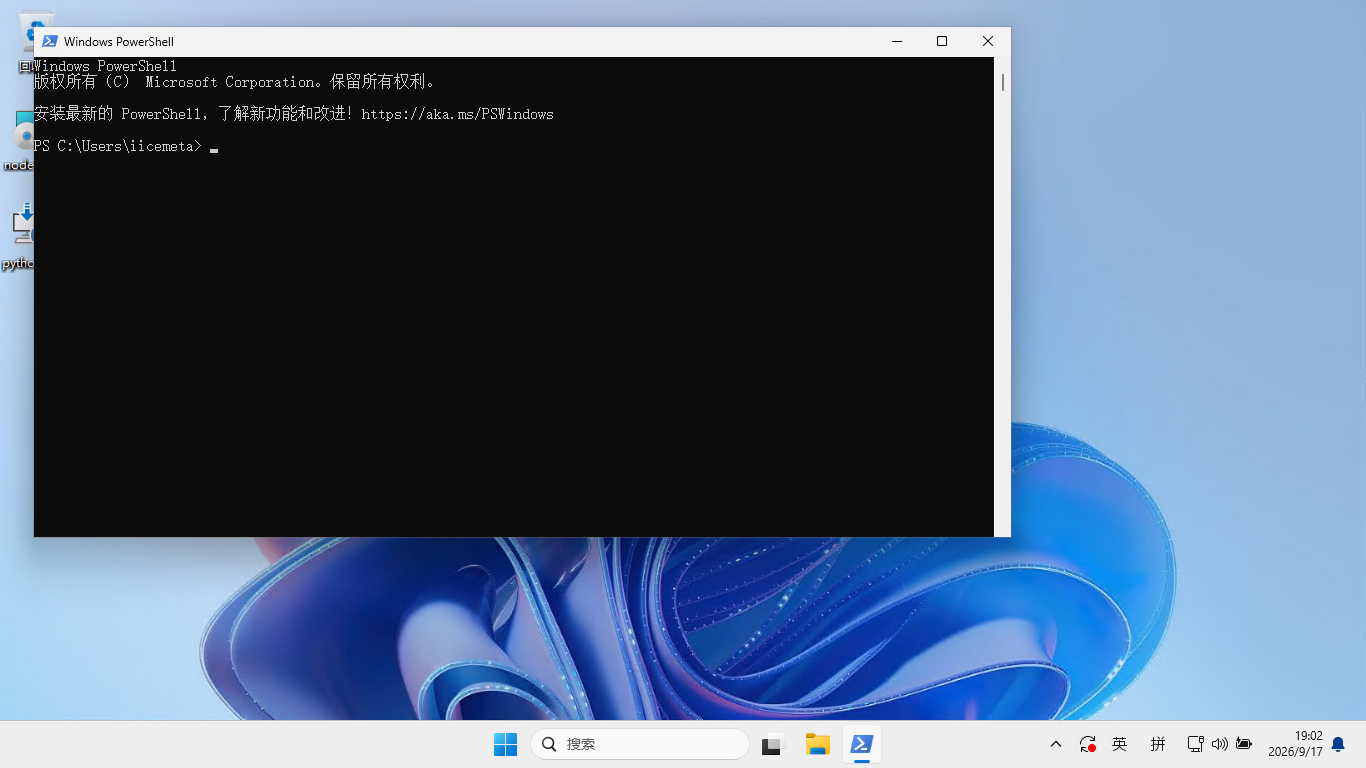Maximize the Windows PowerShell window
The image size is (1366, 768).
(x=942, y=41)
